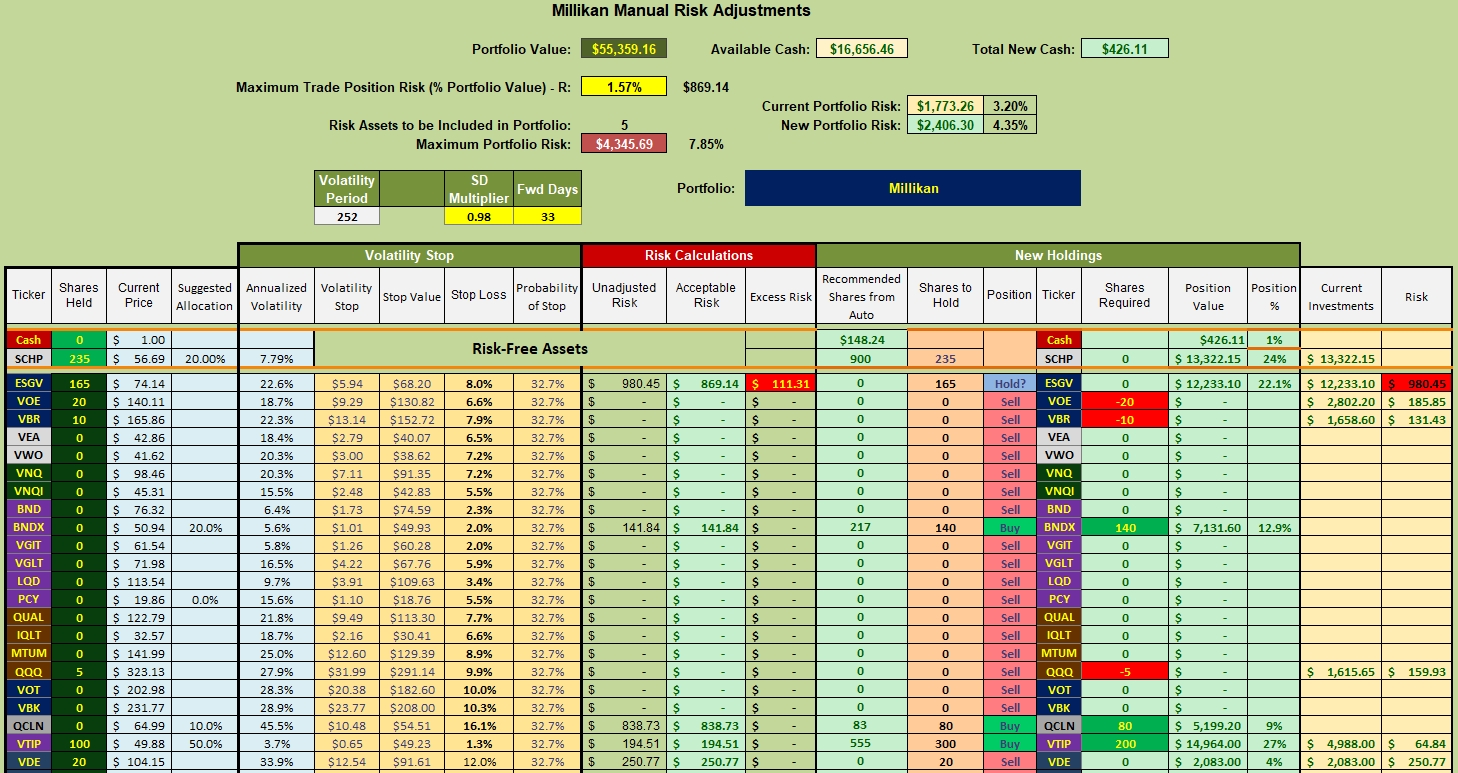This screenshot has width=1458, height=773.
Task: Click Cash recommended shares value $148.24
Action: pyautogui.click(x=861, y=340)
